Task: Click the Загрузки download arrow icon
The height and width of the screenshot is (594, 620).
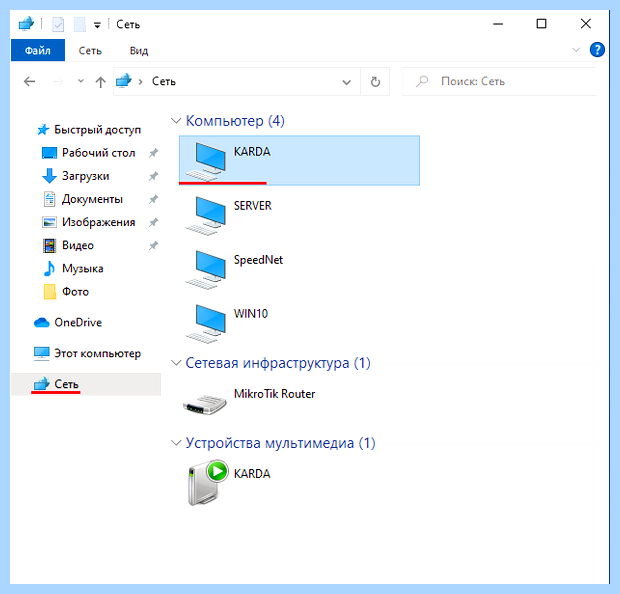Action: pos(49,176)
